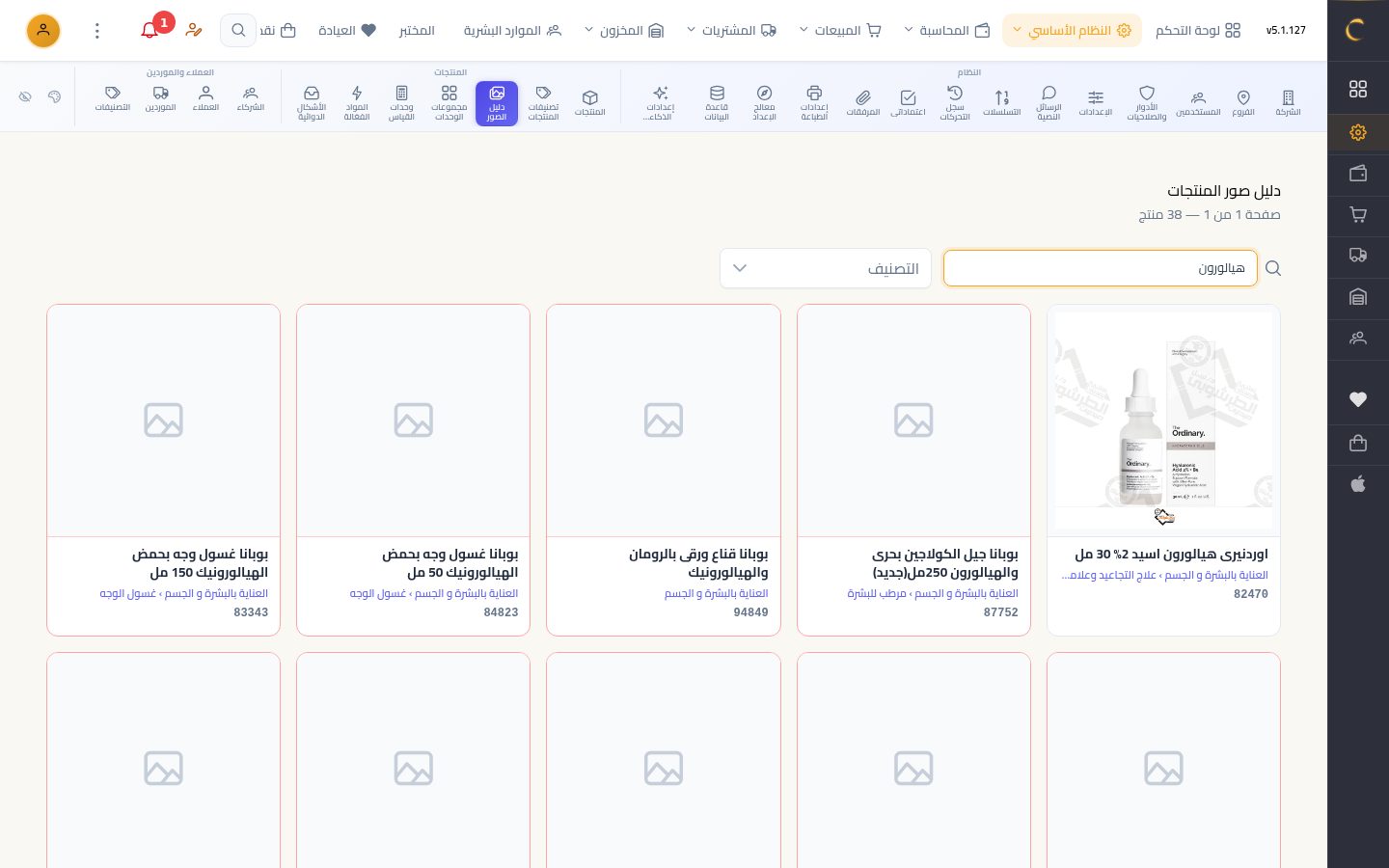
Task: Open the Ordinary hyaluronic acid product image
Action: [1163, 420]
